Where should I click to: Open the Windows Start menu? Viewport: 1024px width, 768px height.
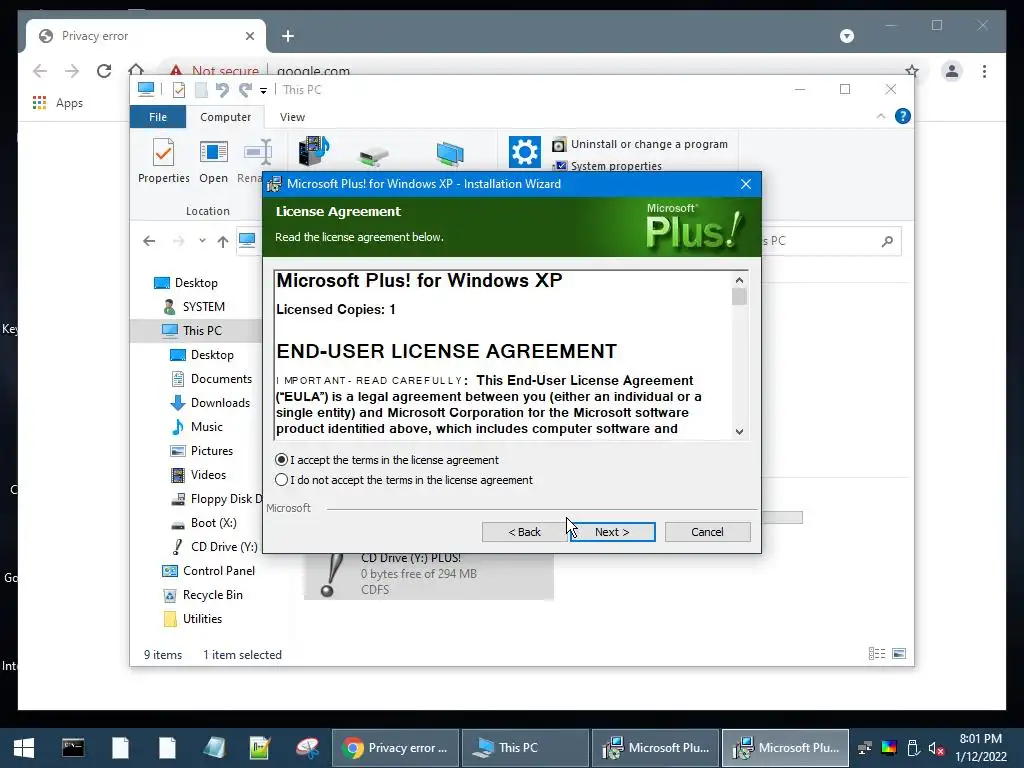(24, 748)
